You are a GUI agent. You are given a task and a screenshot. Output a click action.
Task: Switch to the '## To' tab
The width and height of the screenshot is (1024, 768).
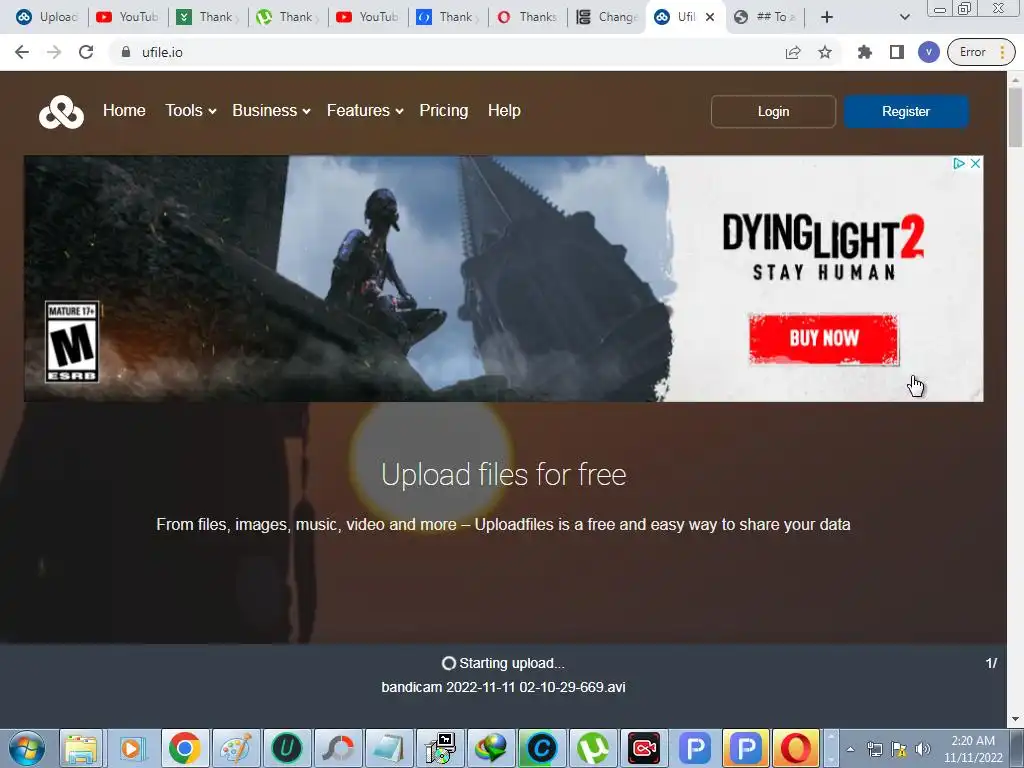764,17
